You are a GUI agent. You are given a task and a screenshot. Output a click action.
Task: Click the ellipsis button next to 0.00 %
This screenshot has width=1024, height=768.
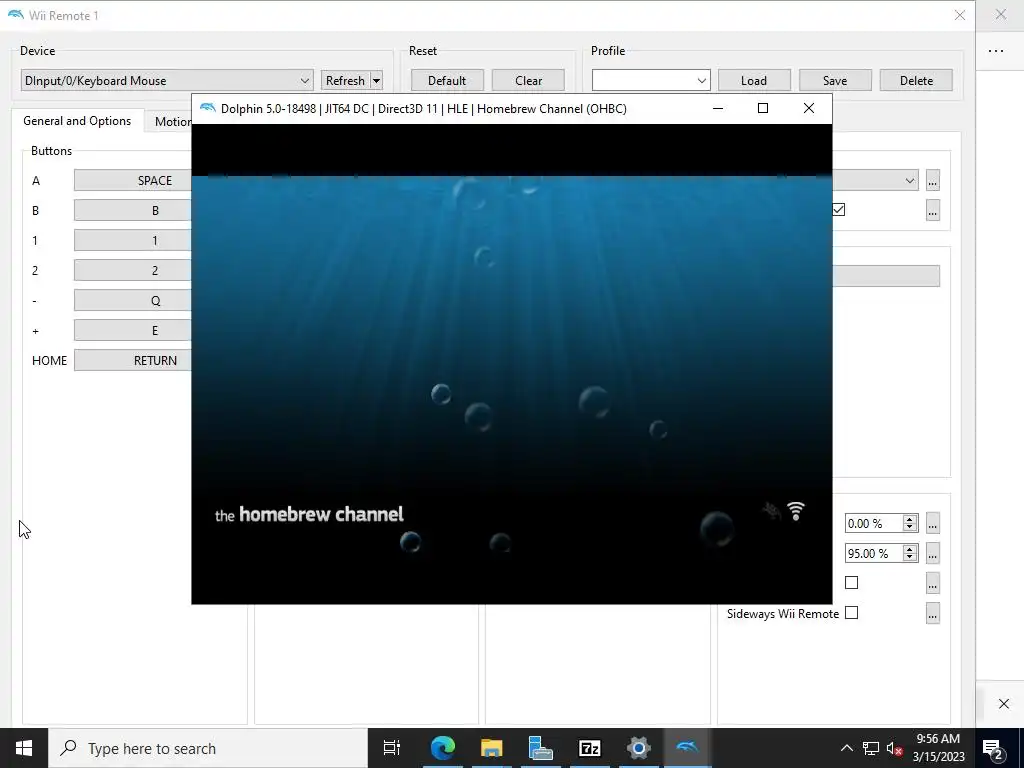(933, 523)
